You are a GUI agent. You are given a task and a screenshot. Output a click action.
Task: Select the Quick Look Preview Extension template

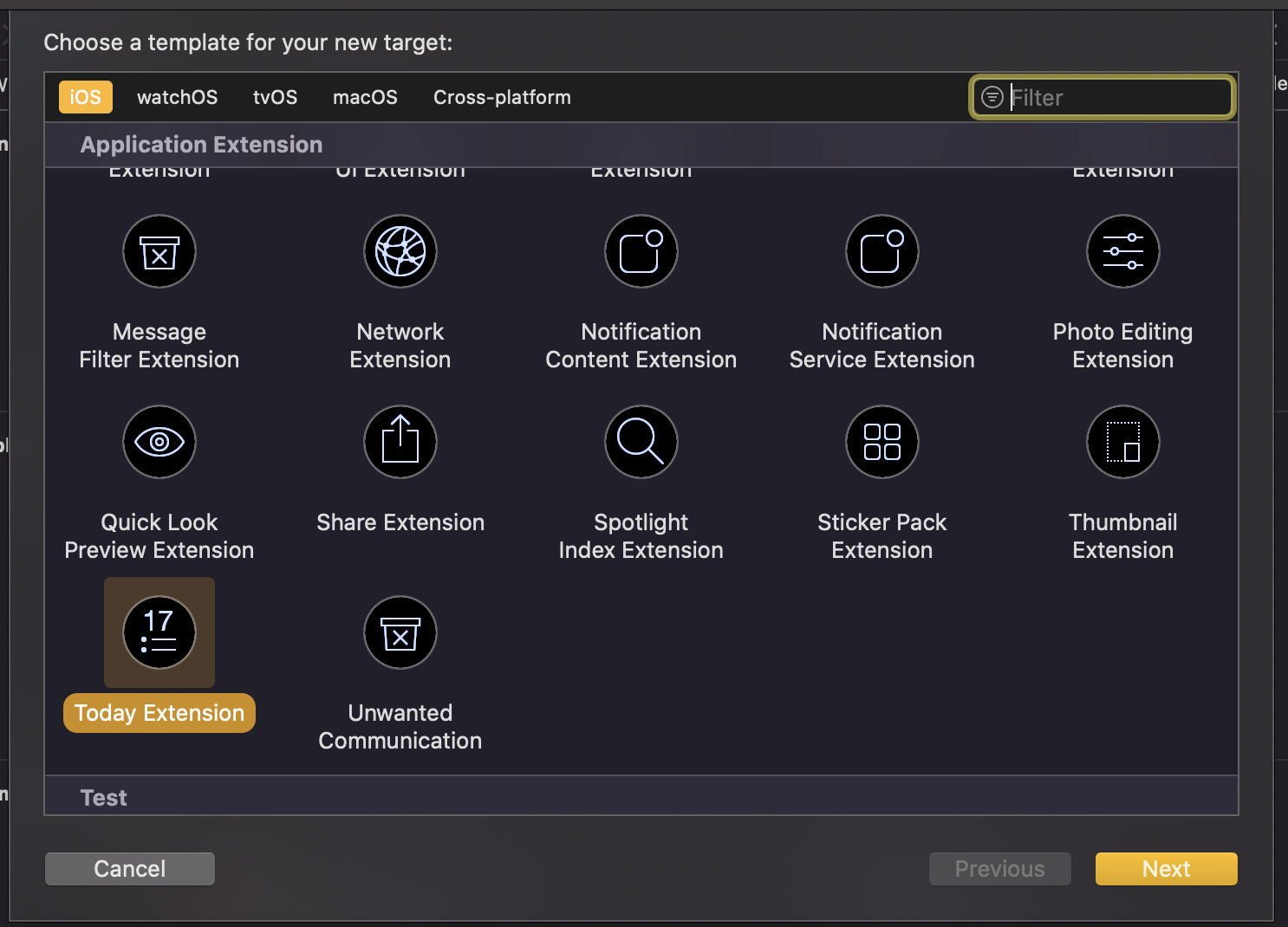(159, 442)
